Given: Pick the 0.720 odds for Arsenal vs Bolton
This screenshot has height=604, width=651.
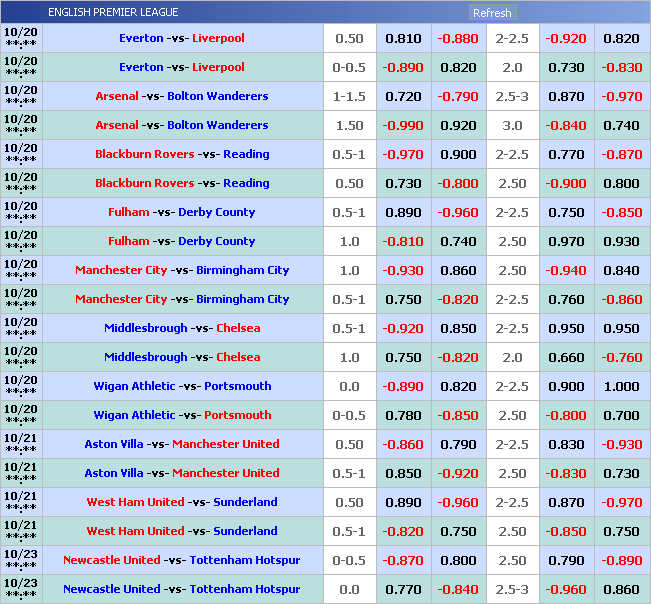Looking at the screenshot, I should [403, 97].
